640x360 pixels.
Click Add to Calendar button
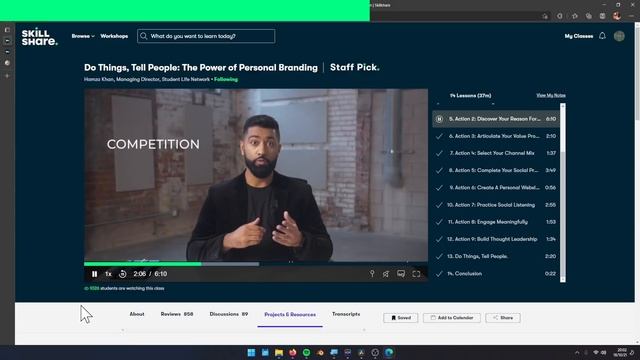452,318
